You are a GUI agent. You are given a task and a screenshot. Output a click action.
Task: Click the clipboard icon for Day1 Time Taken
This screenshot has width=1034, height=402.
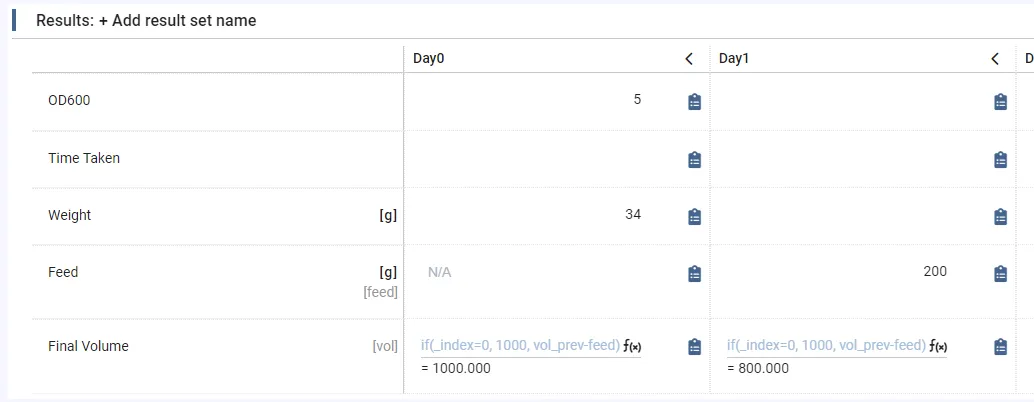(1000, 159)
